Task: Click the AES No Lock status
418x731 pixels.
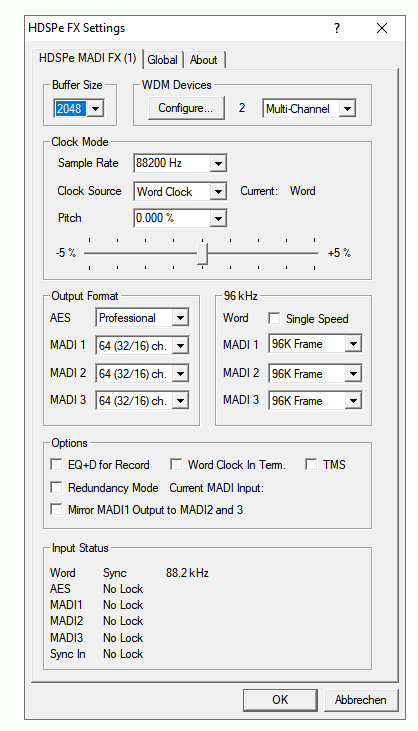Action: 123,589
